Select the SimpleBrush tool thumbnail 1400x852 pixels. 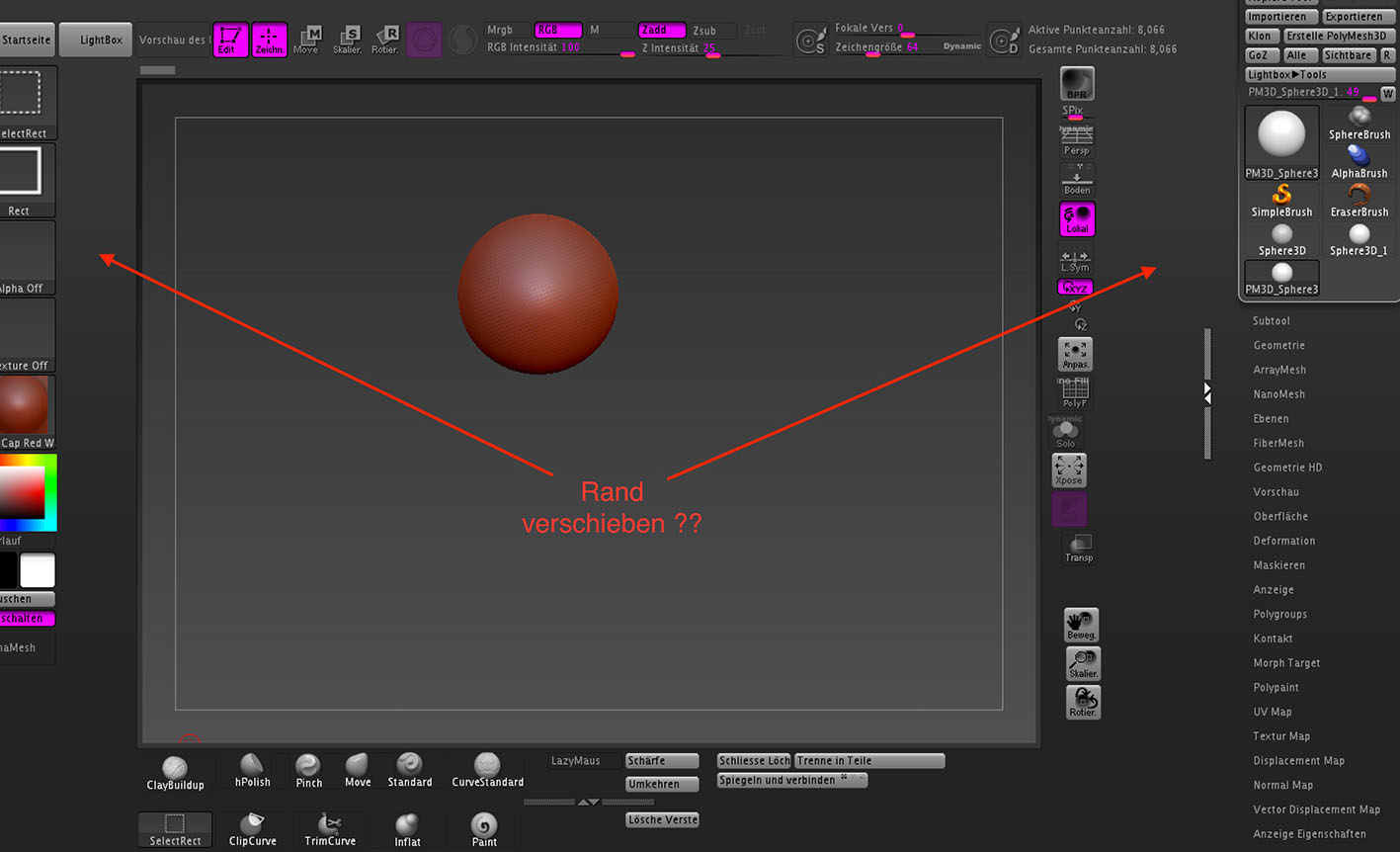point(1281,201)
